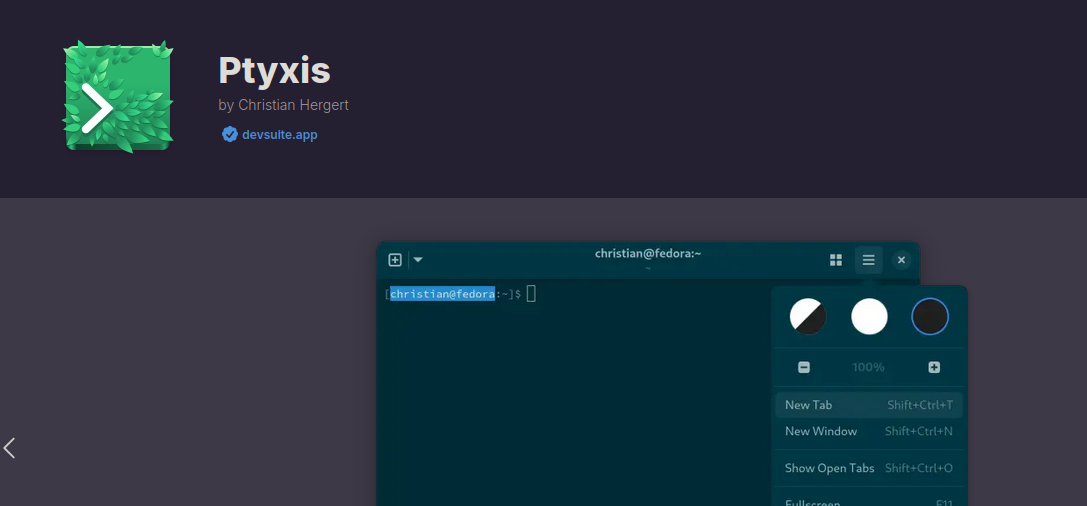Open the devsuite.app verified link

coord(279,134)
